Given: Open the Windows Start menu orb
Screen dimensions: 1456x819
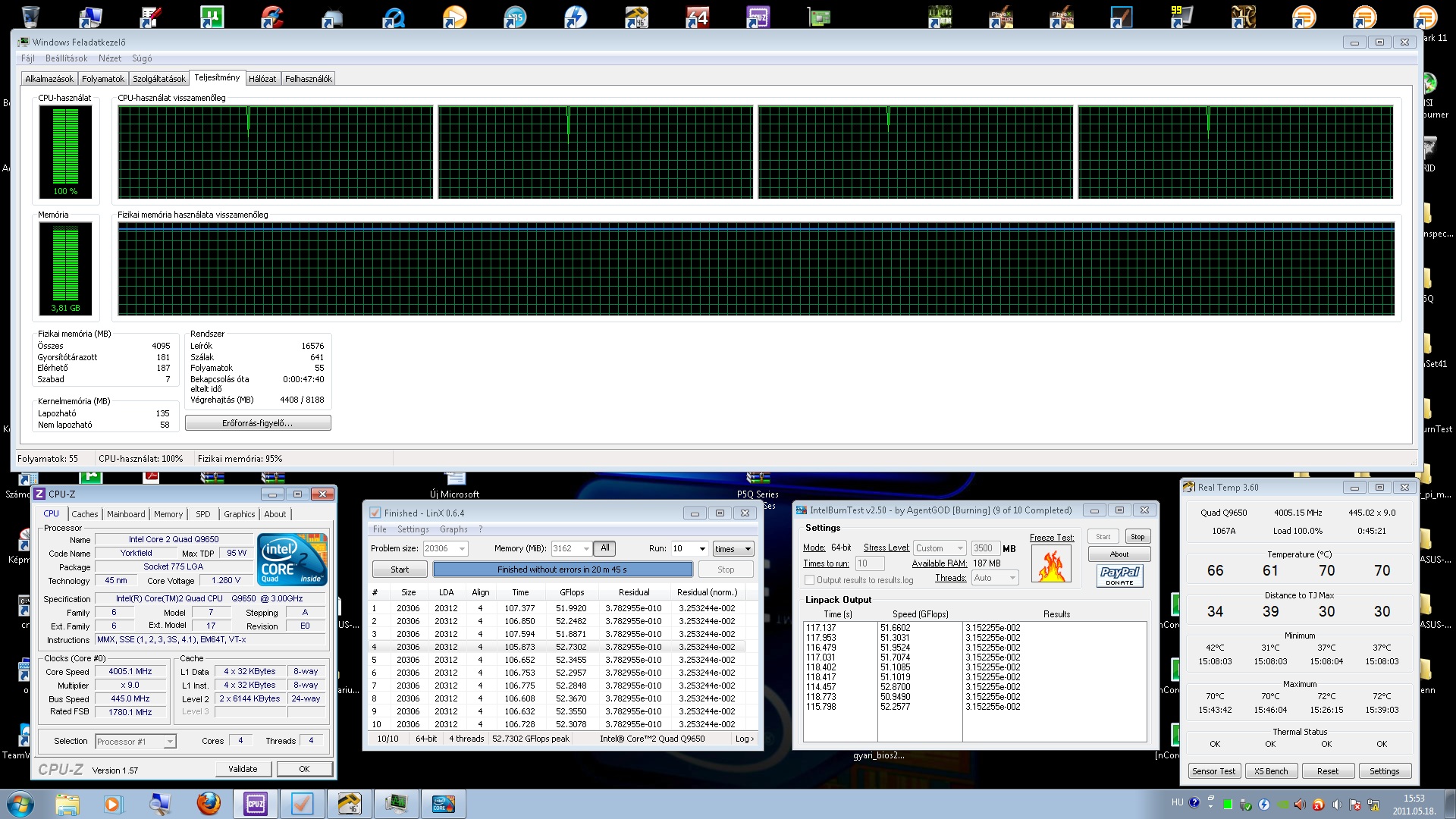Looking at the screenshot, I should pos(20,804).
